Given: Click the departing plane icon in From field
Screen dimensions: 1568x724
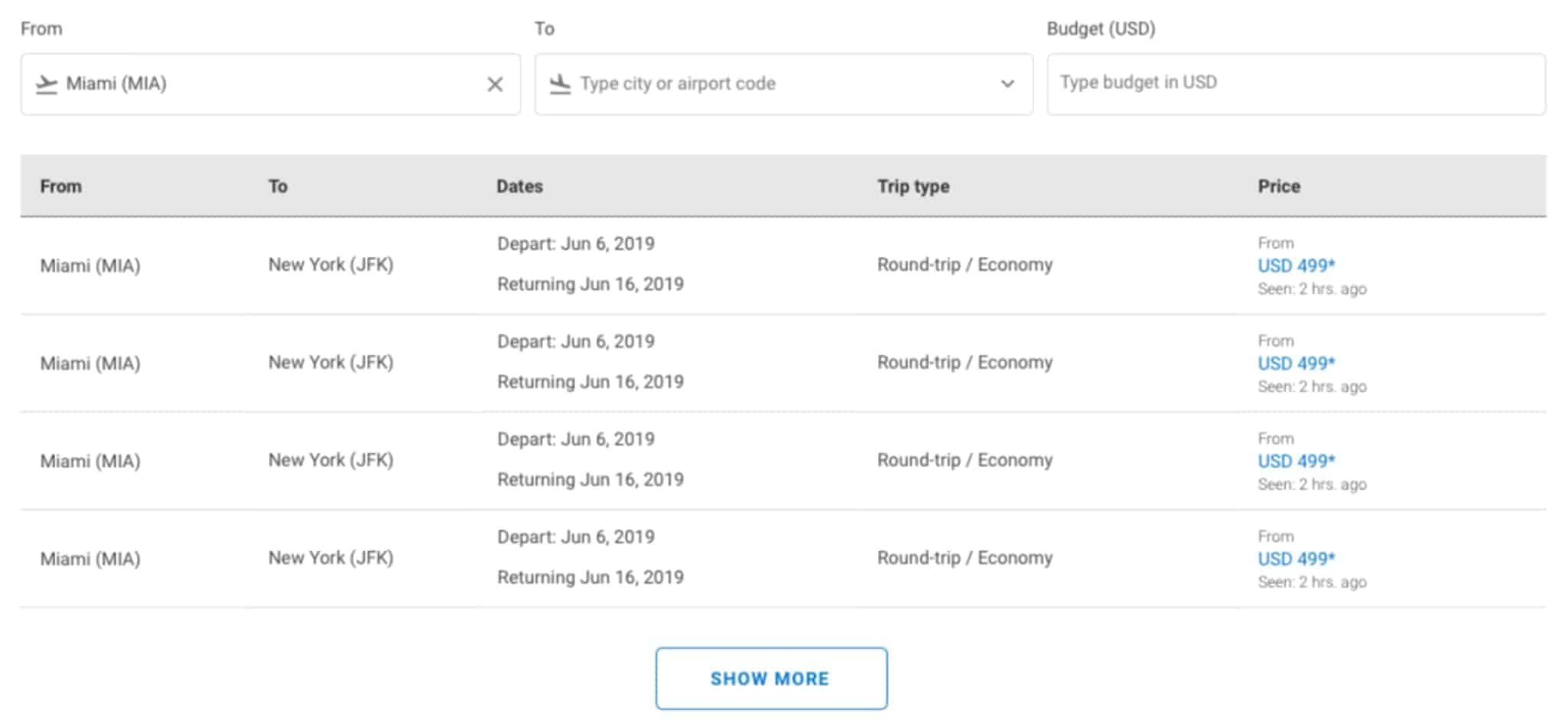Looking at the screenshot, I should pos(47,84).
